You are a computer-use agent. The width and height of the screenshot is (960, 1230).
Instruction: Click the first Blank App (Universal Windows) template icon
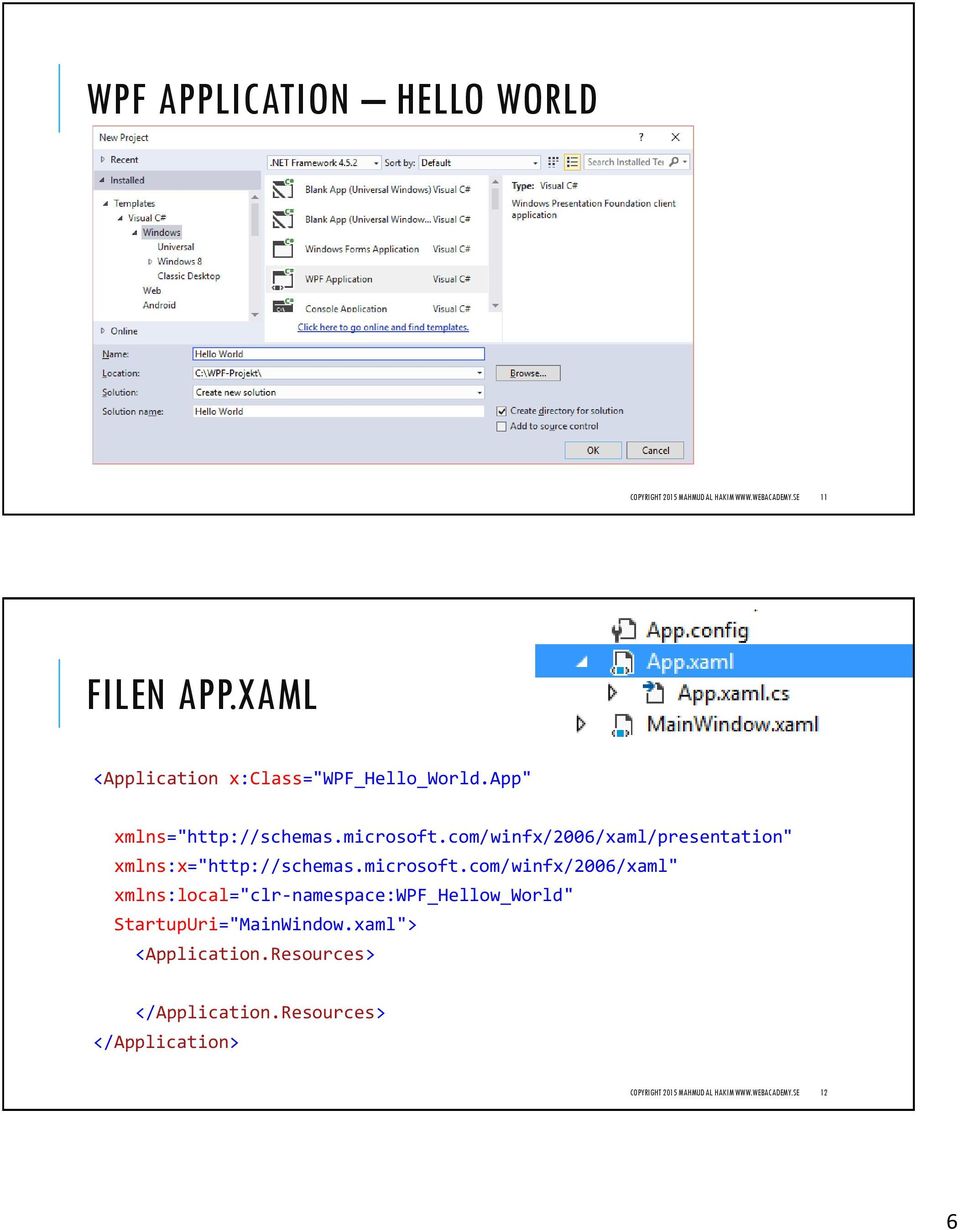pyautogui.click(x=283, y=188)
